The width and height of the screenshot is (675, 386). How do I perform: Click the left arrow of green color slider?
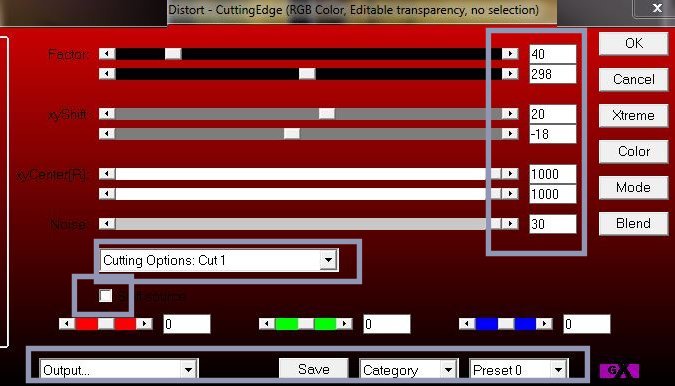point(267,324)
